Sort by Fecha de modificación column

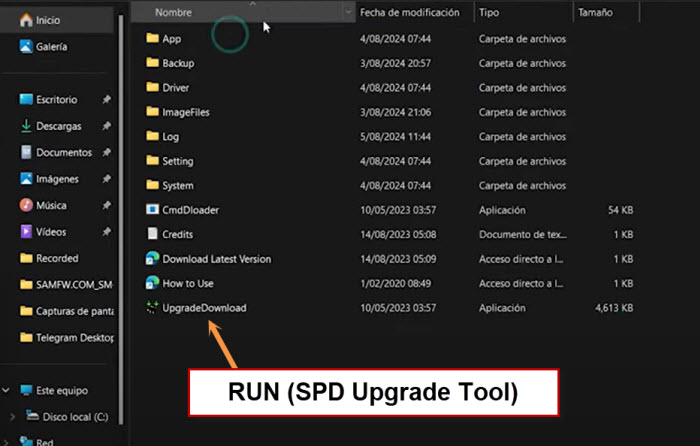(x=409, y=13)
